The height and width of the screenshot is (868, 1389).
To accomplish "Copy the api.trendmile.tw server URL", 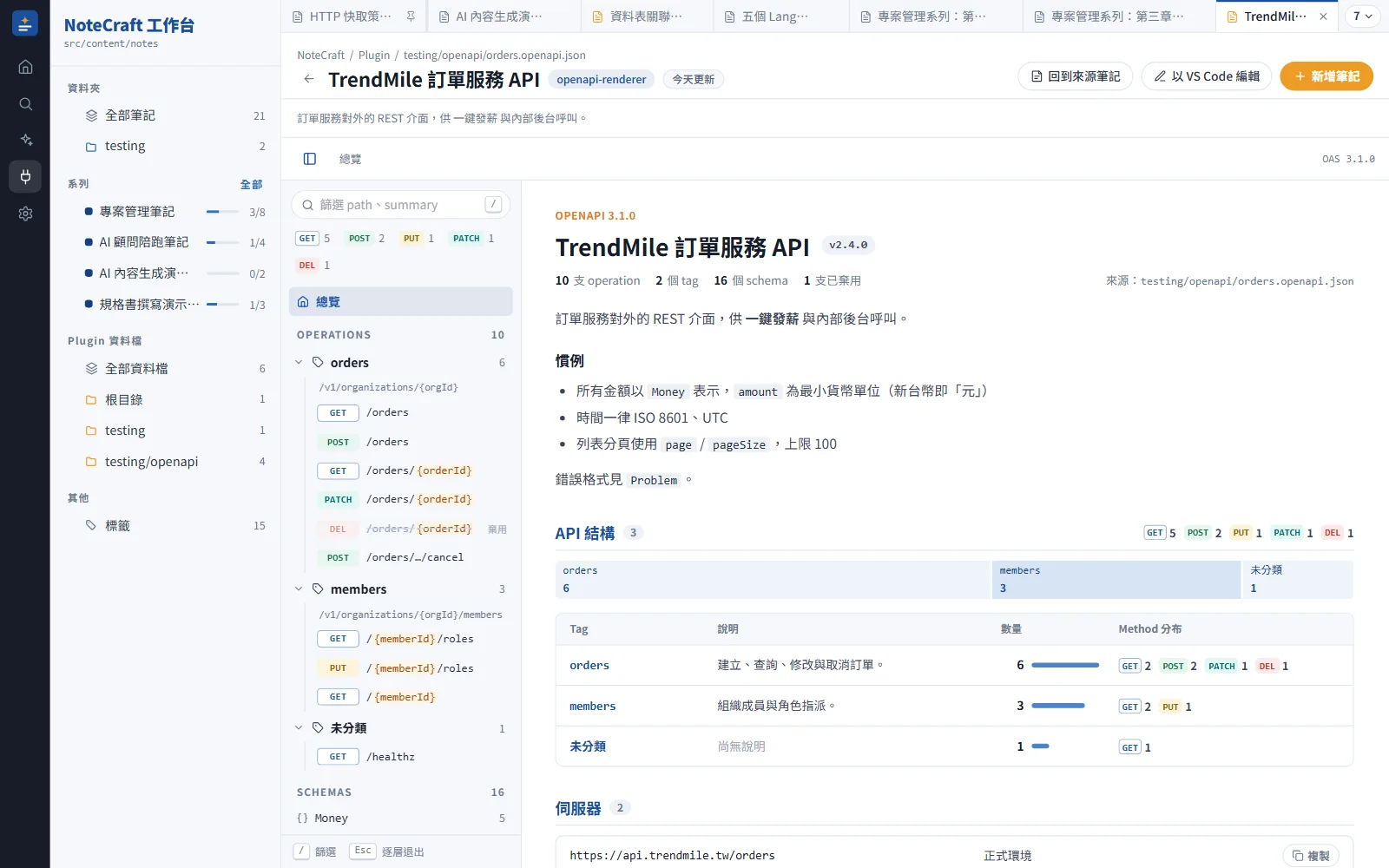I will point(1311,856).
